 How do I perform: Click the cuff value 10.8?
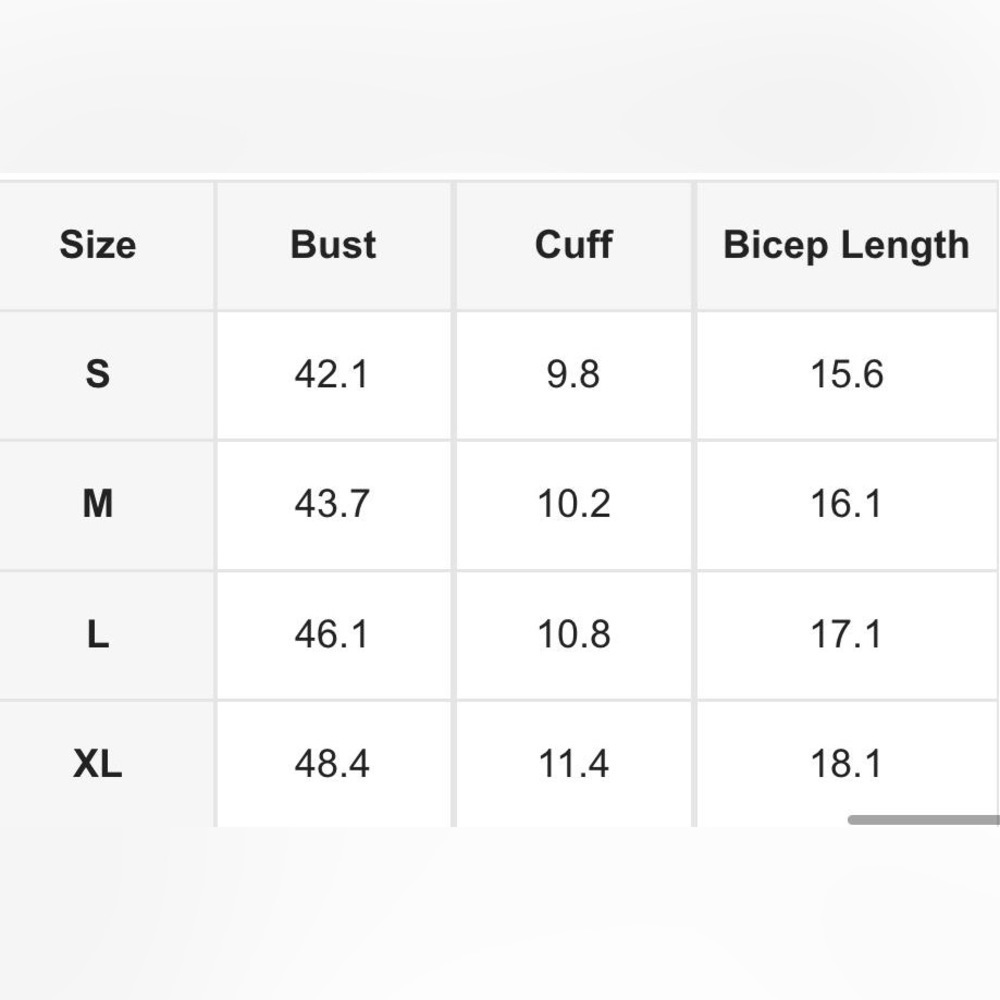point(573,634)
